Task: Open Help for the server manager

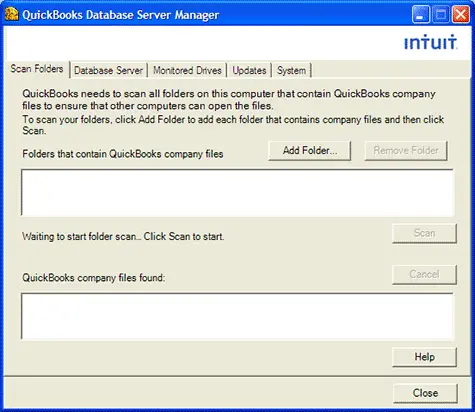Action: 424,357
